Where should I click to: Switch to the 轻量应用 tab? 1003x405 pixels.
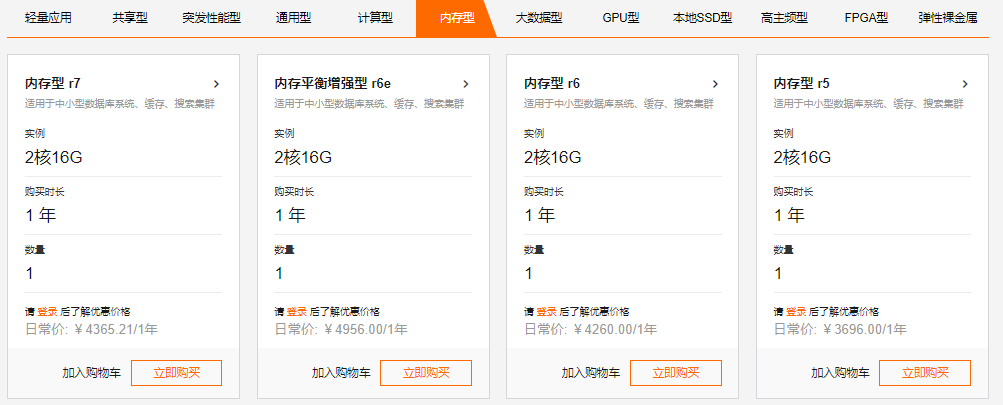(x=48, y=18)
